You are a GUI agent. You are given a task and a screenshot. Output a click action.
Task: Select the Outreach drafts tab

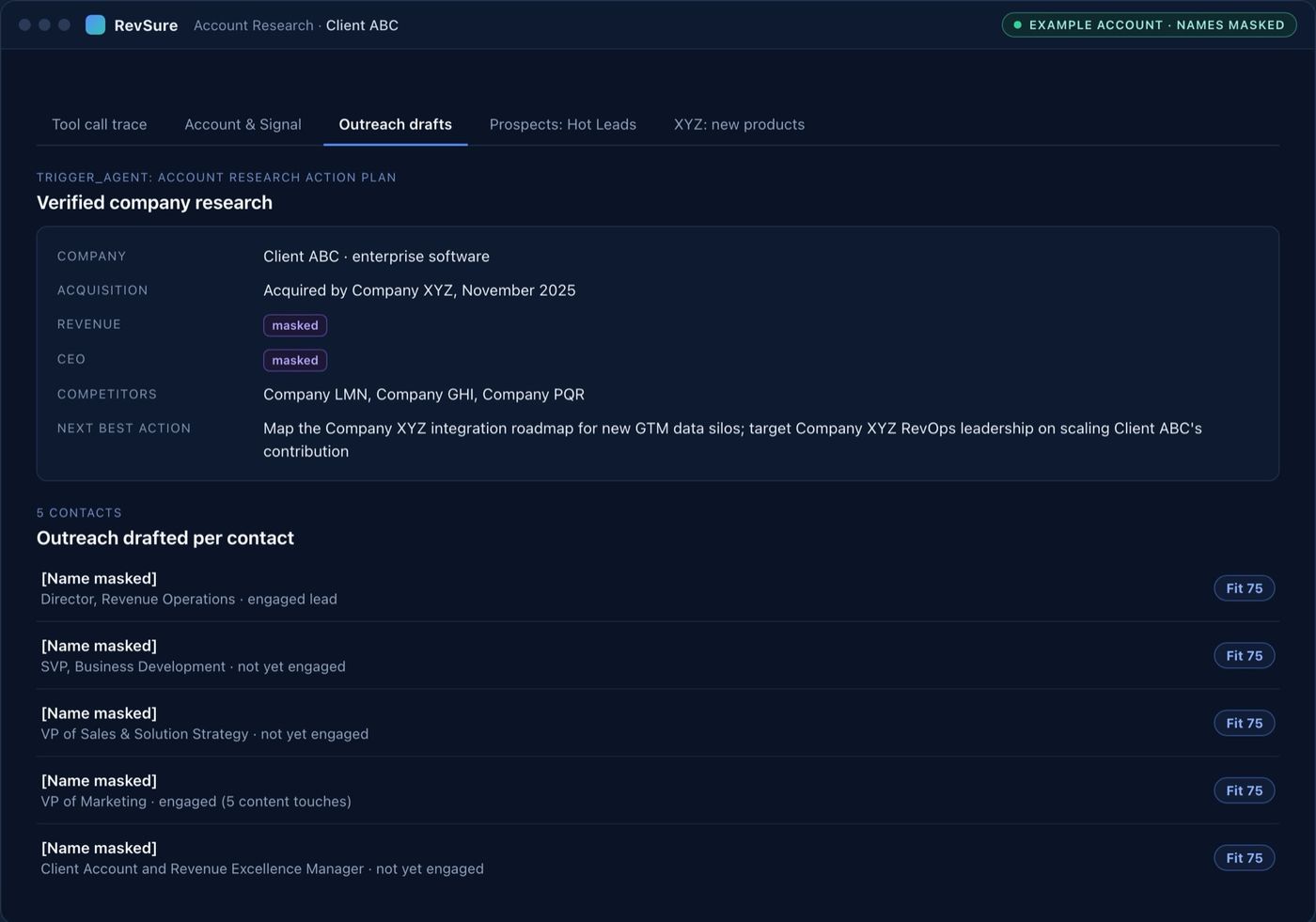pos(395,124)
